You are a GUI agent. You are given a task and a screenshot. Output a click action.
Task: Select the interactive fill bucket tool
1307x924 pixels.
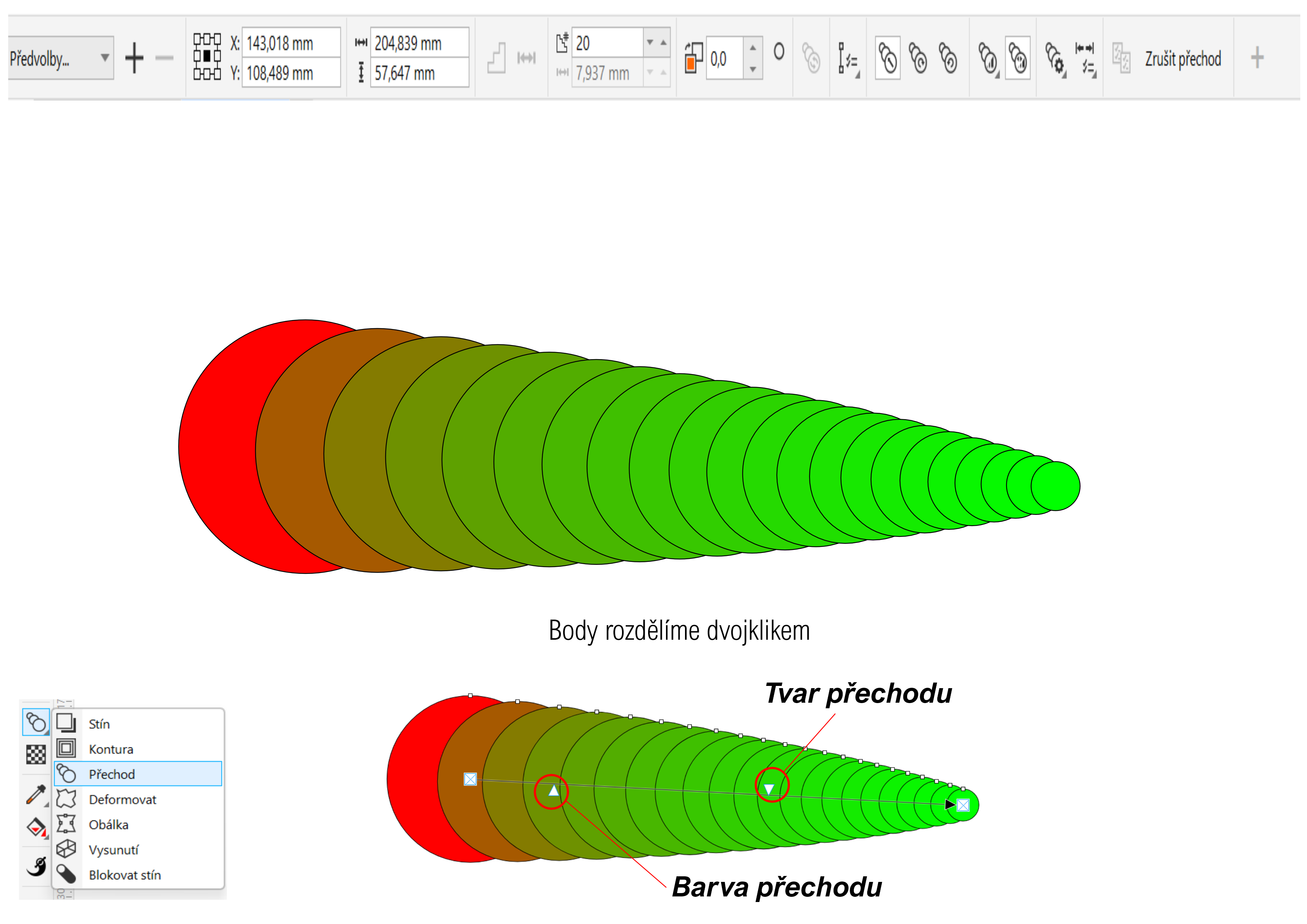click(x=36, y=828)
